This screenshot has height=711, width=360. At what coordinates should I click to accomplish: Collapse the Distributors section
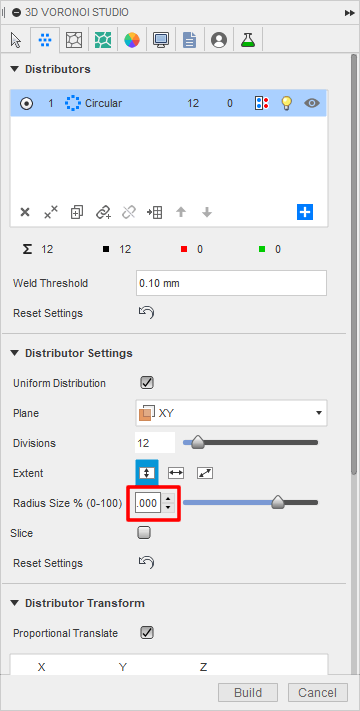(x=15, y=69)
